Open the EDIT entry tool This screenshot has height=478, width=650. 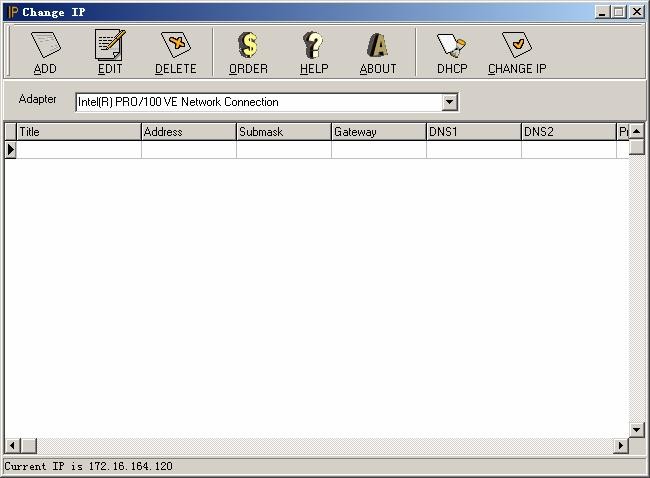click(x=110, y=45)
